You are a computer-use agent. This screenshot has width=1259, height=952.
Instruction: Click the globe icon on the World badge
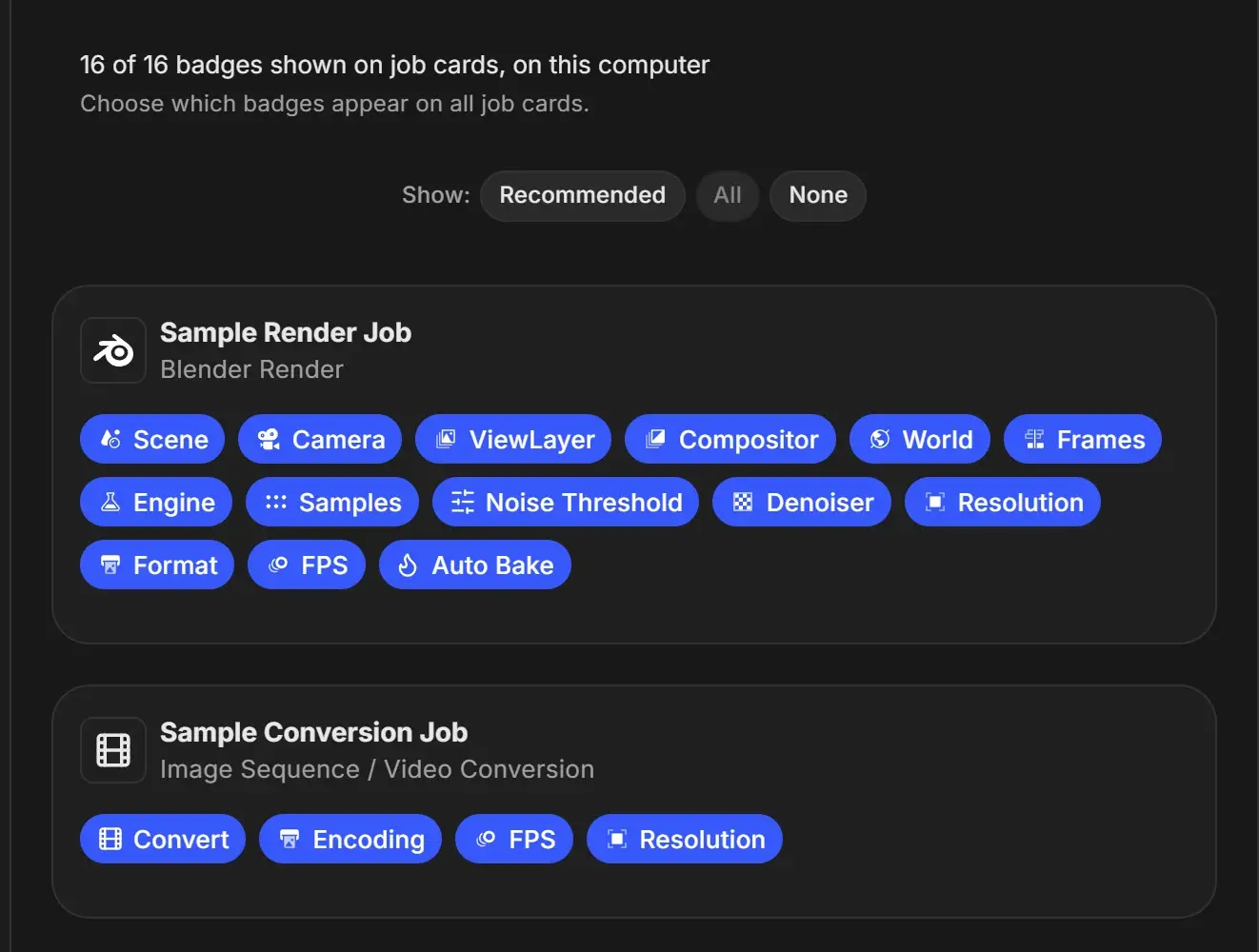880,439
